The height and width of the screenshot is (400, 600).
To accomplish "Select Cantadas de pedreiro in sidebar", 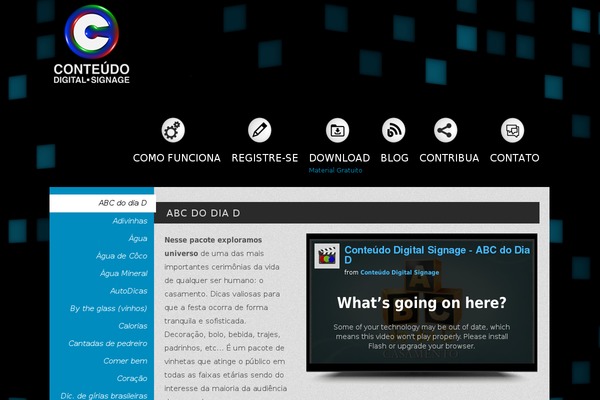I will click(108, 343).
